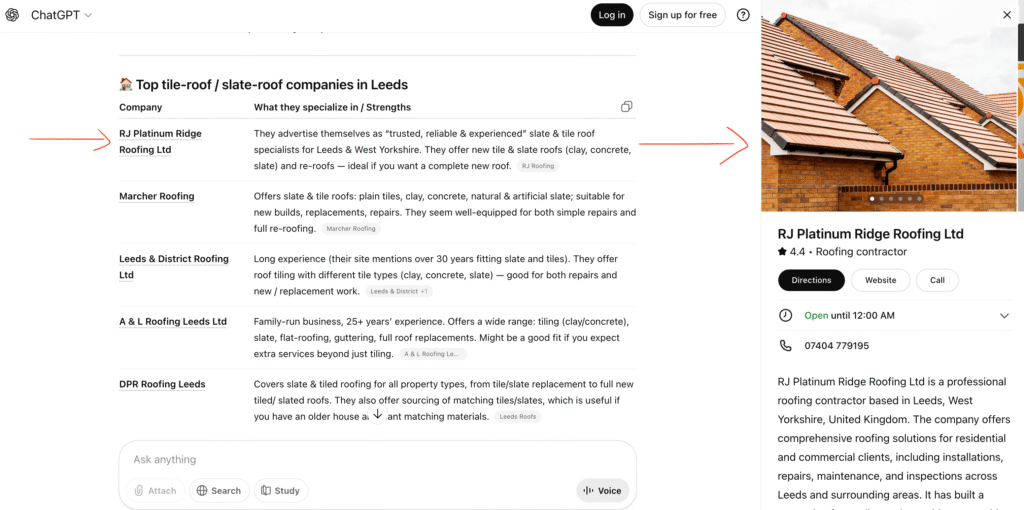This screenshot has width=1024, height=510.
Task: Toggle Study mode in the composer
Action: pos(280,491)
